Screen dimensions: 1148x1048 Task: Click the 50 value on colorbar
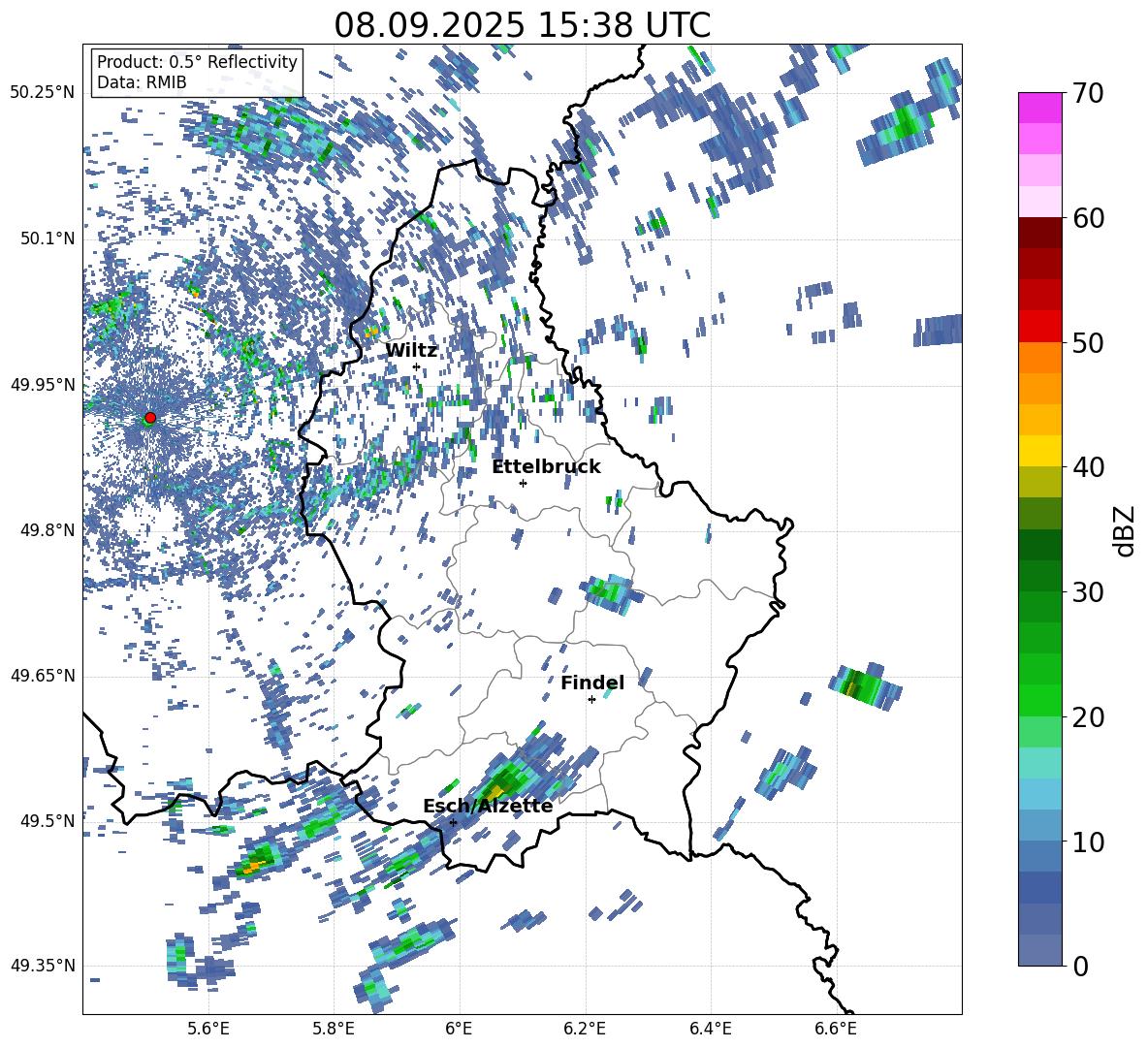pyautogui.click(x=1088, y=343)
